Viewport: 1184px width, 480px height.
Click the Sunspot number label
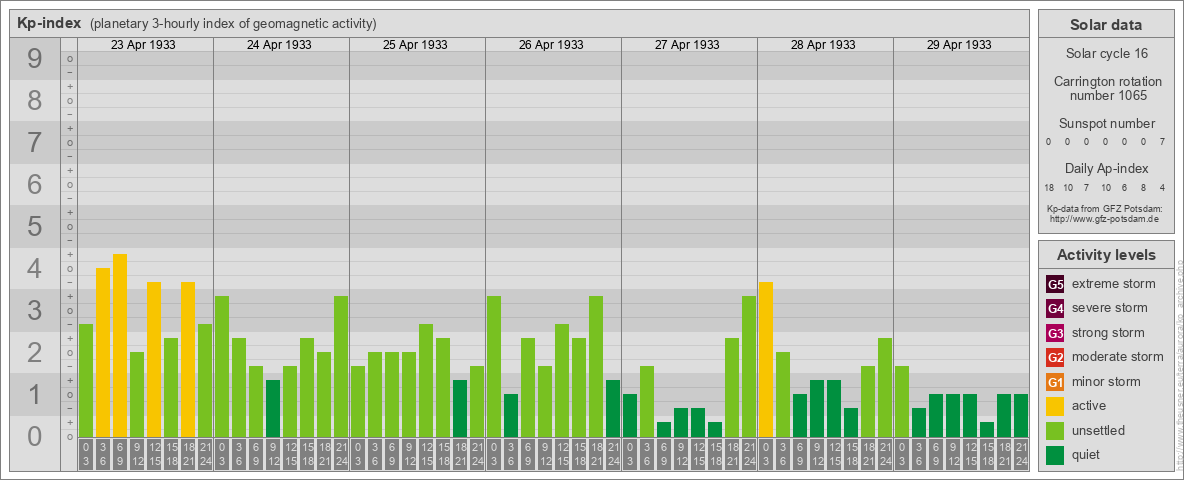tap(1106, 124)
